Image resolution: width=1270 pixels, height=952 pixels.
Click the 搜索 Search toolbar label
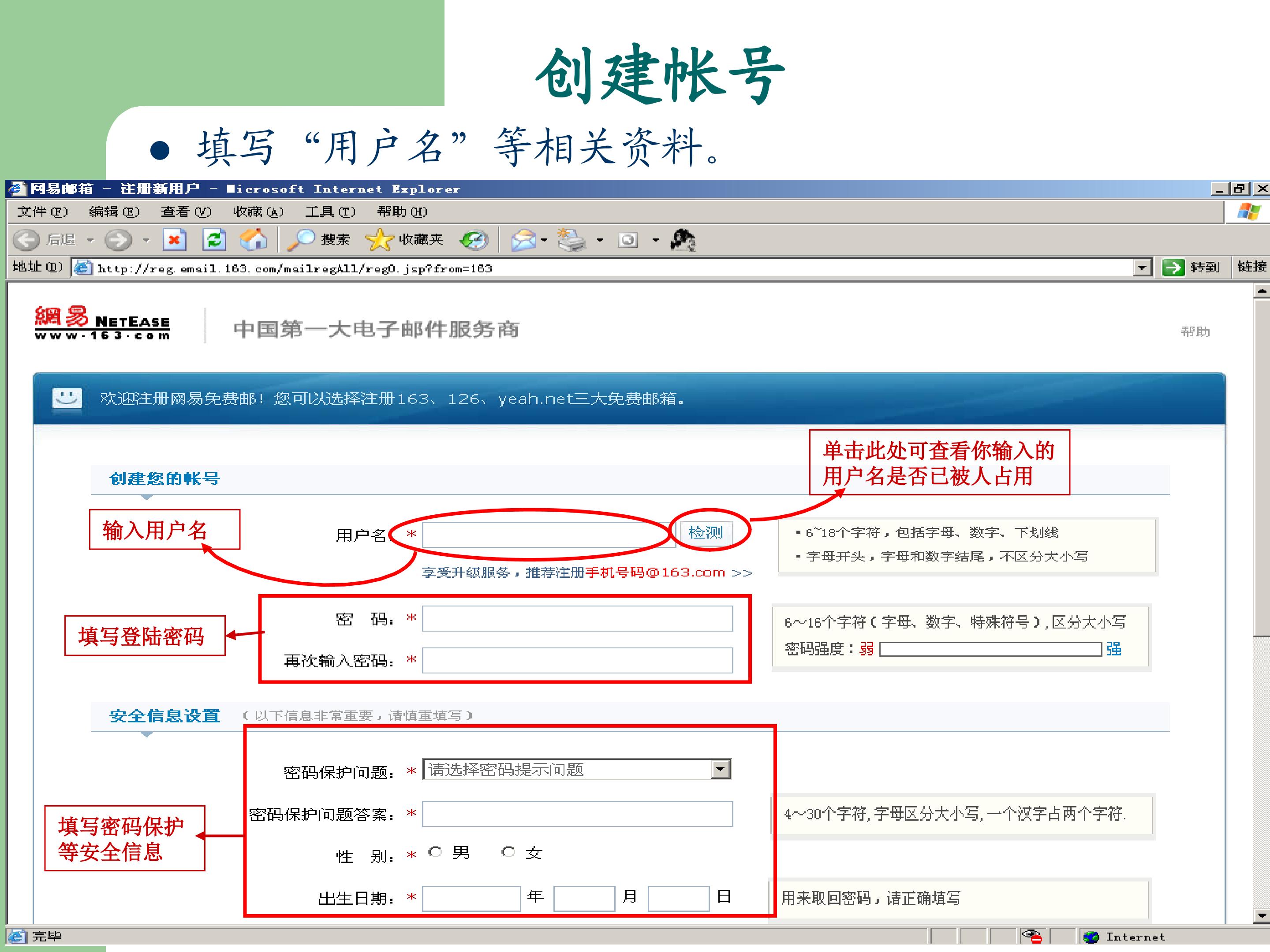click(335, 239)
